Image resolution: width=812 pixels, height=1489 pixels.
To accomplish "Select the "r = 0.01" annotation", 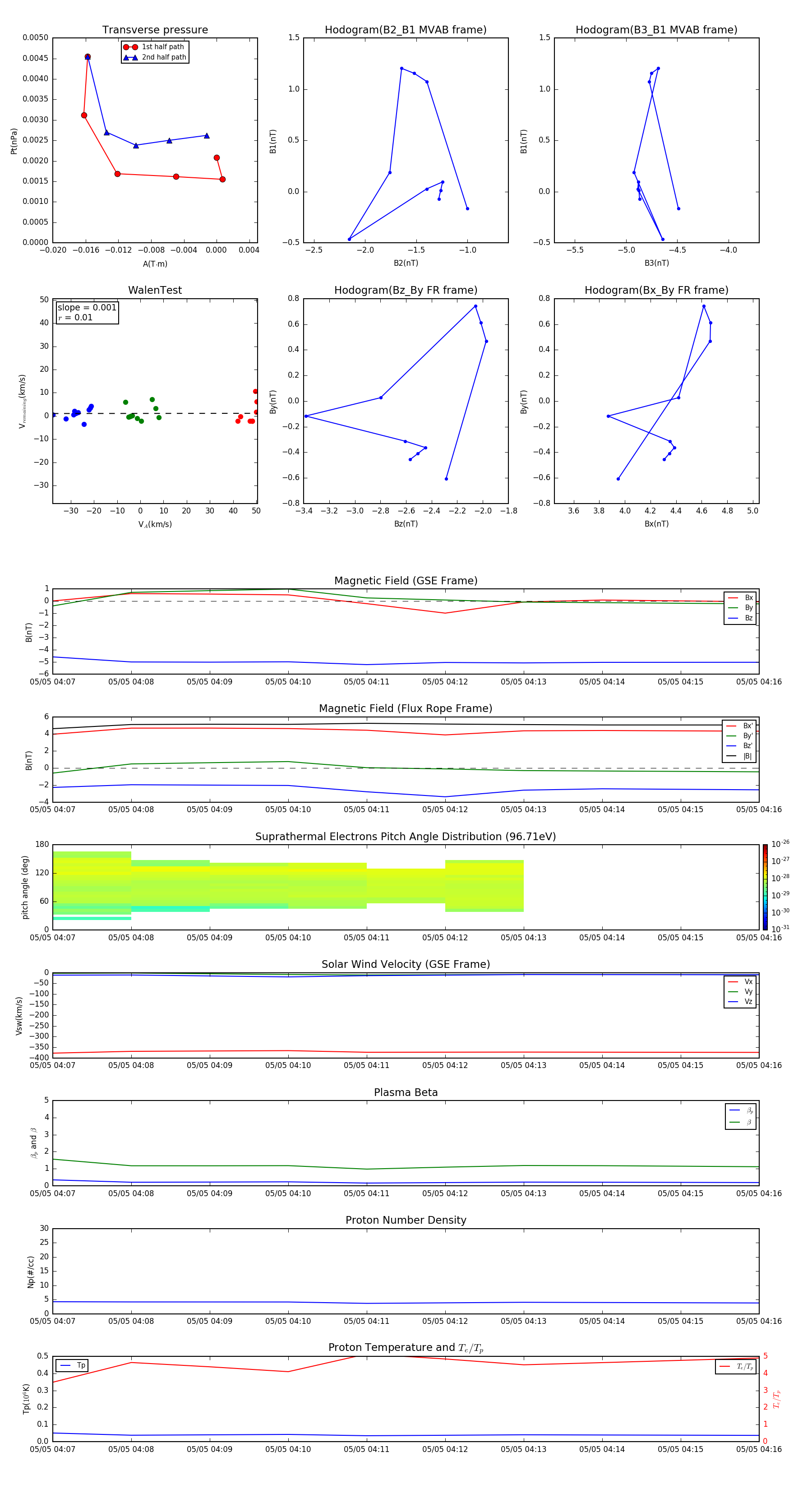I will pos(75,317).
